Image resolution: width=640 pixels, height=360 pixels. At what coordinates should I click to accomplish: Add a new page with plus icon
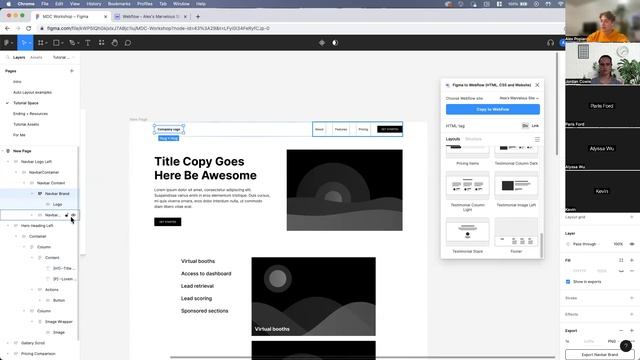pos(72,71)
